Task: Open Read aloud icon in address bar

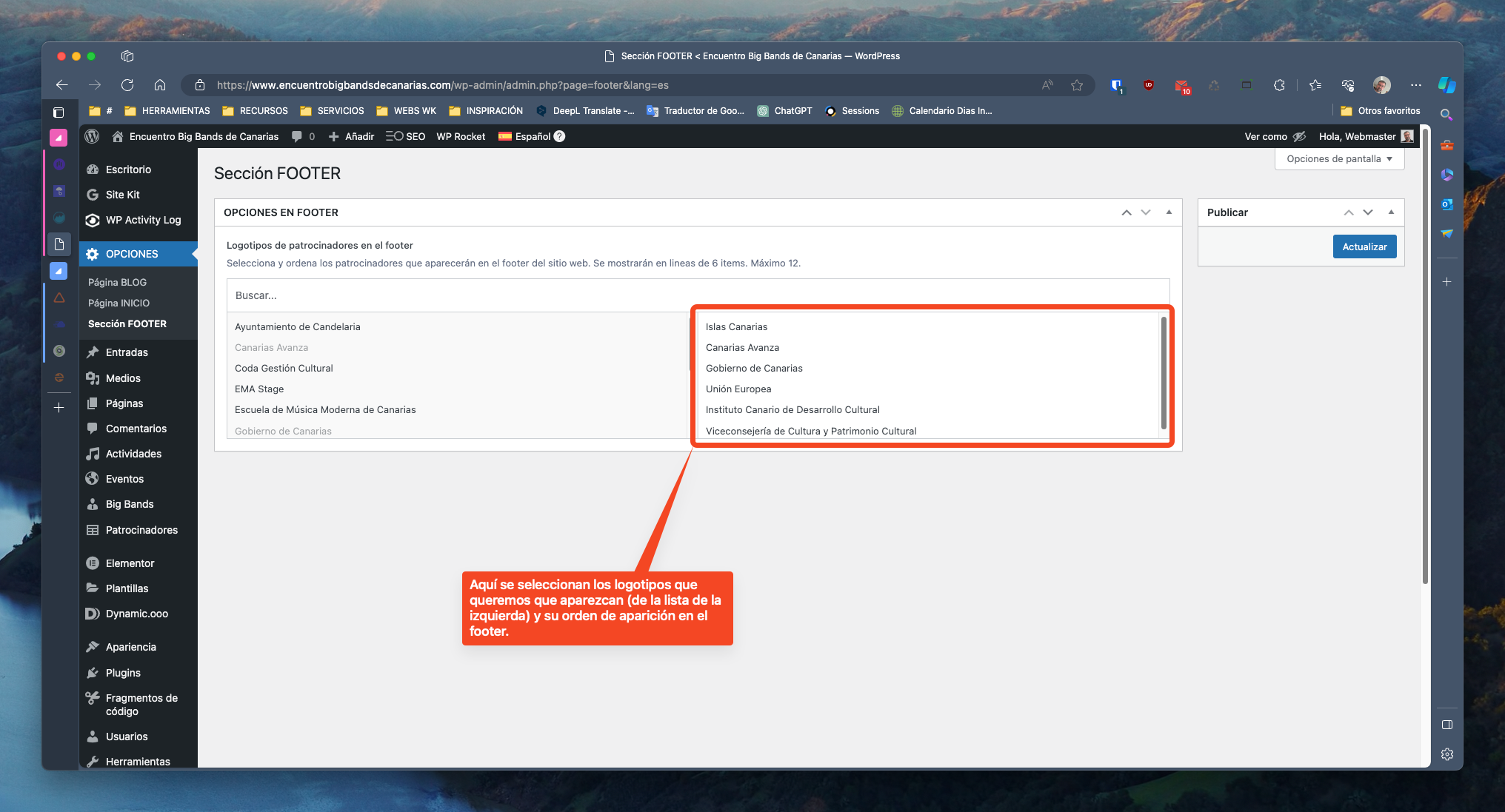Action: tap(1047, 85)
